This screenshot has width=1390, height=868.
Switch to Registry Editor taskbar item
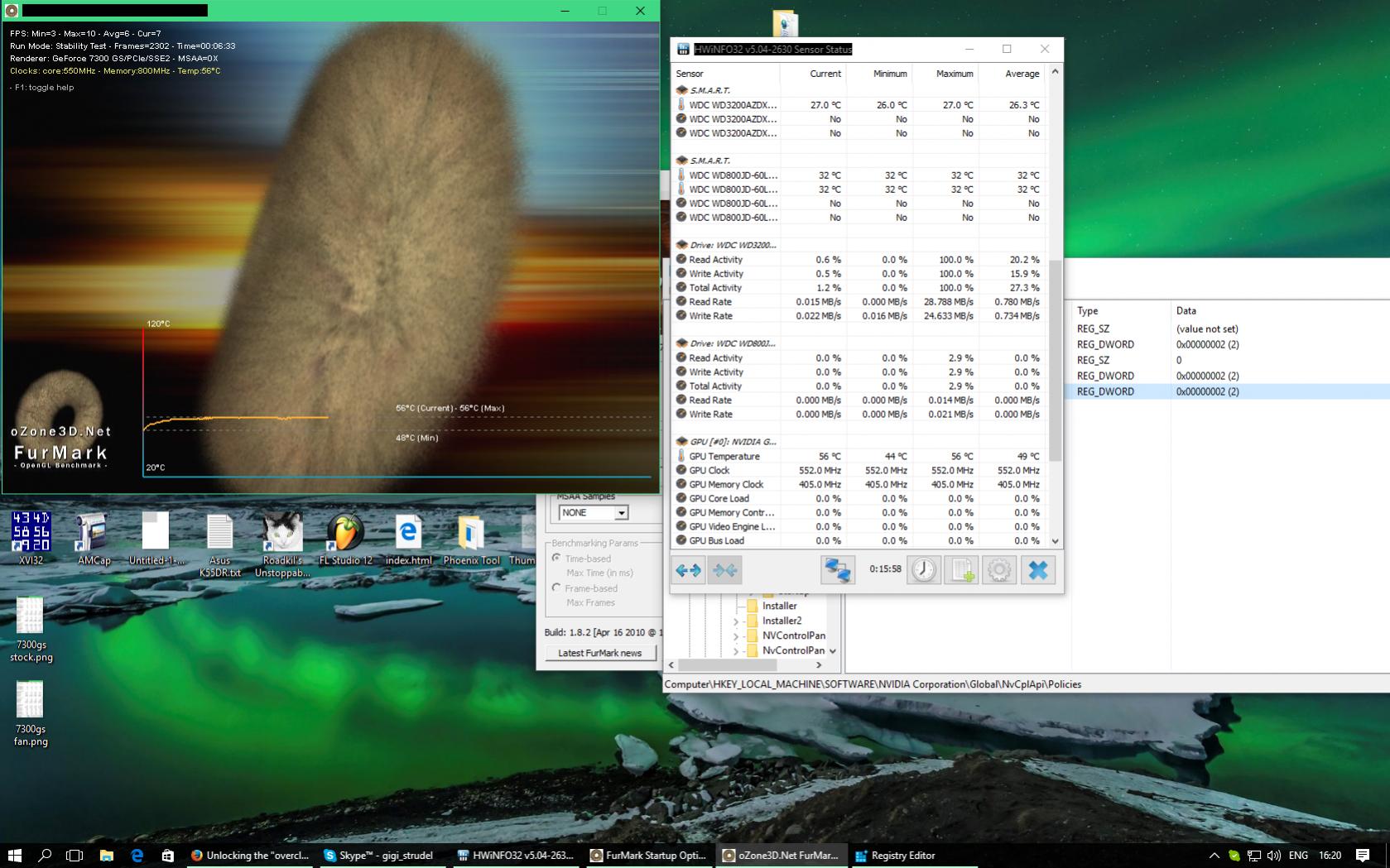click(x=895, y=856)
